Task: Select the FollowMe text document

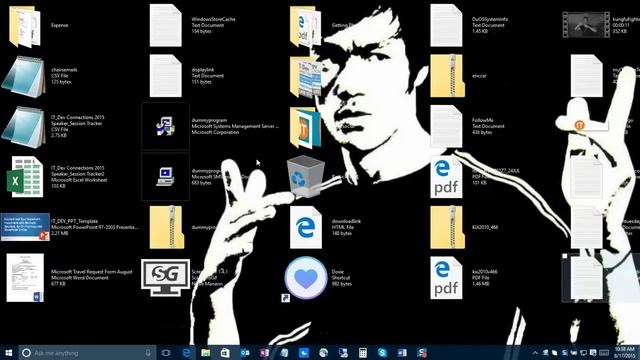Action: click(x=446, y=127)
